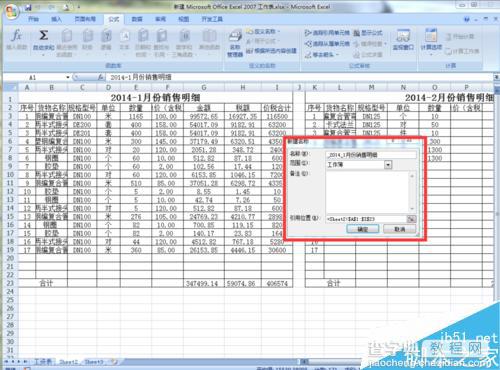Open the Math & Trig functions library
Viewport: 500px width, 370px height.
pos(184,43)
